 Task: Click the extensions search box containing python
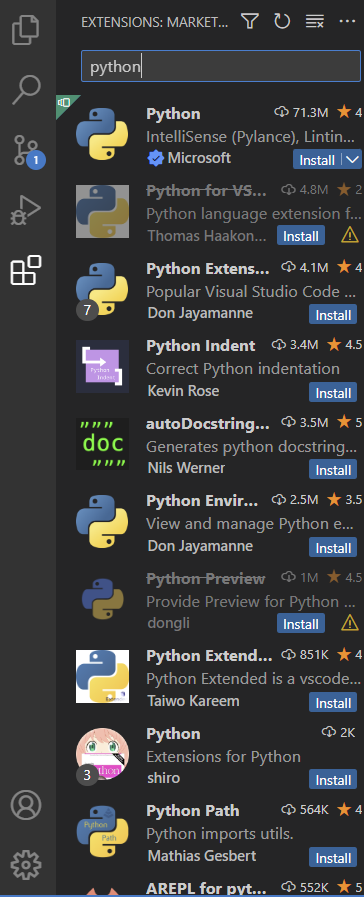(221, 66)
